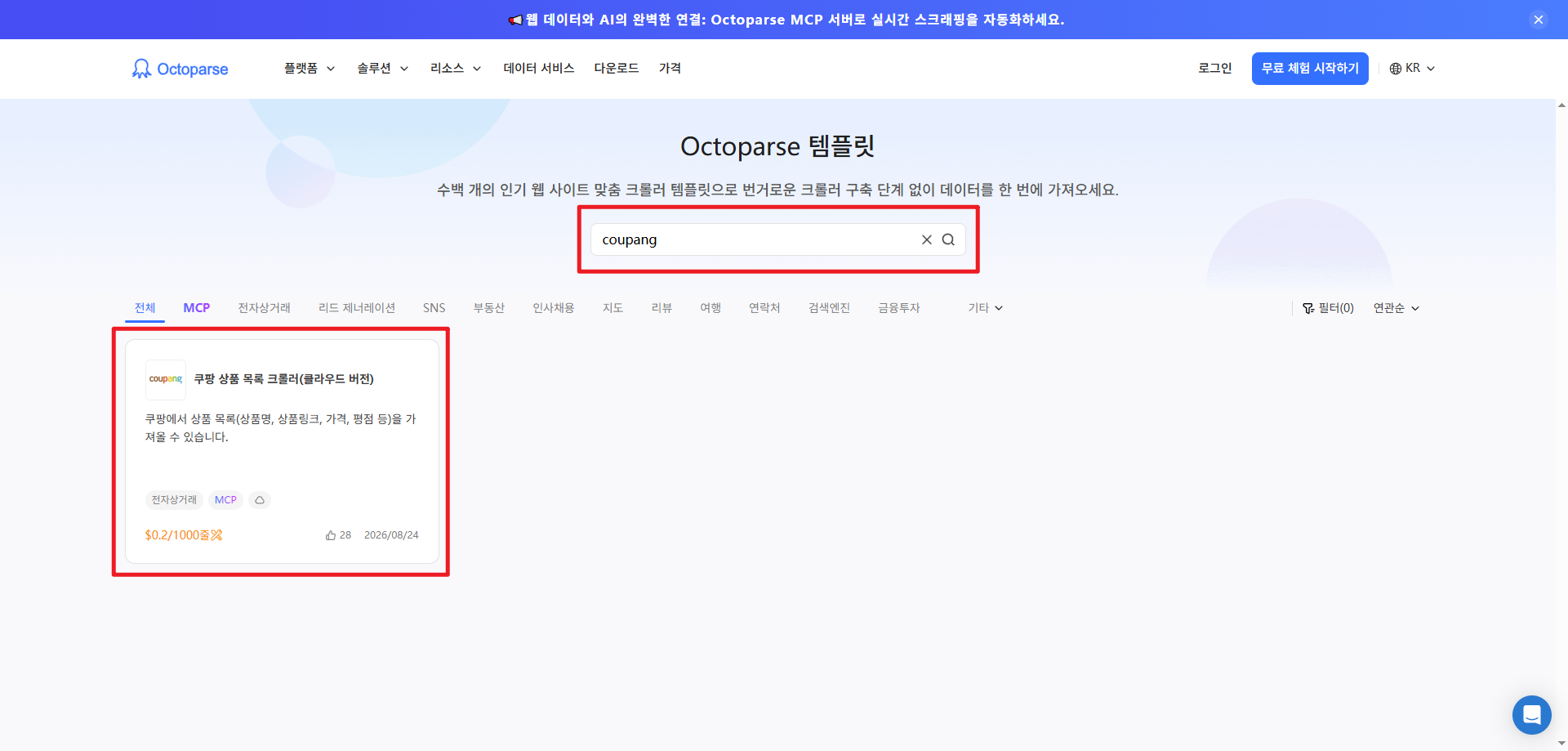1568x751 pixels.
Task: Expand the 리소스 menu
Action: point(456,69)
